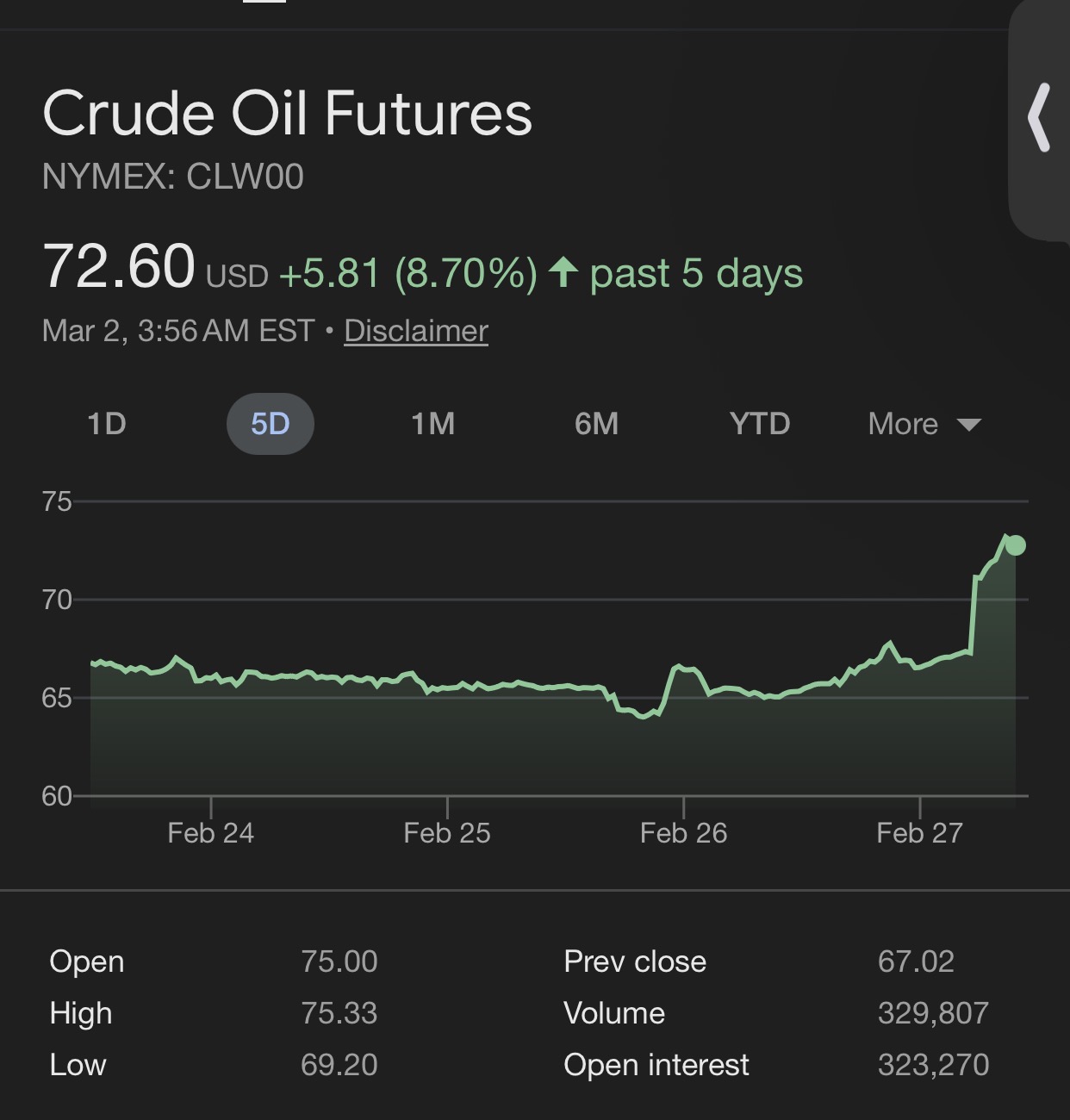Click the Prev close value 67.02
This screenshot has height=1120, width=1070.
click(x=916, y=961)
